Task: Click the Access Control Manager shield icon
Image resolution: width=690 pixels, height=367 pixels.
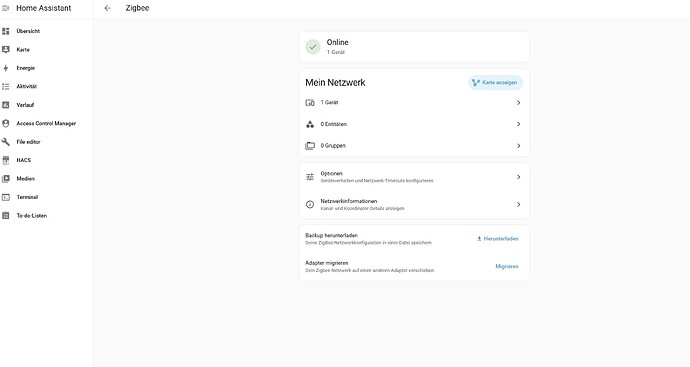Action: [x=6, y=123]
